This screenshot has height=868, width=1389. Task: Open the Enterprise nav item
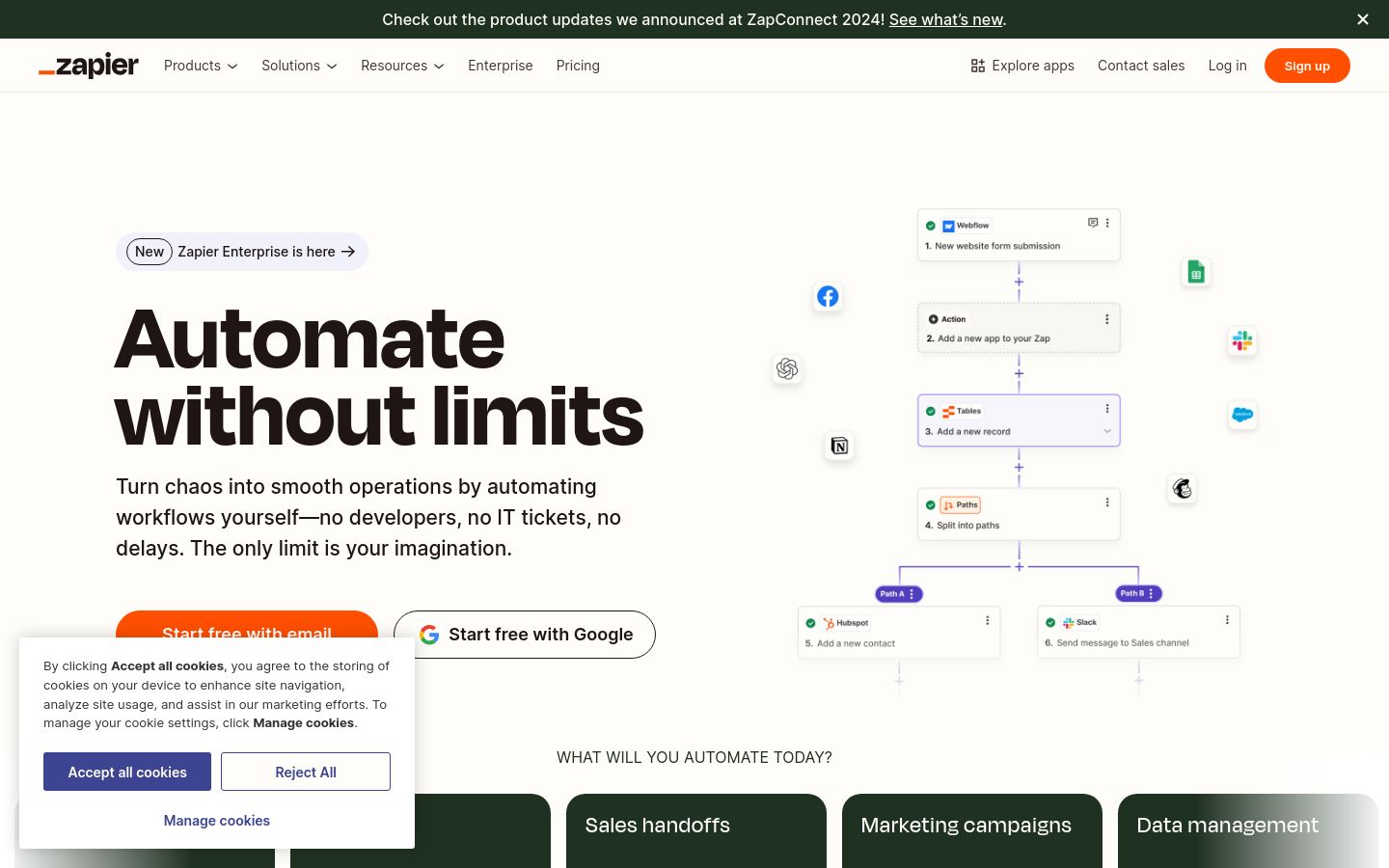coord(500,66)
